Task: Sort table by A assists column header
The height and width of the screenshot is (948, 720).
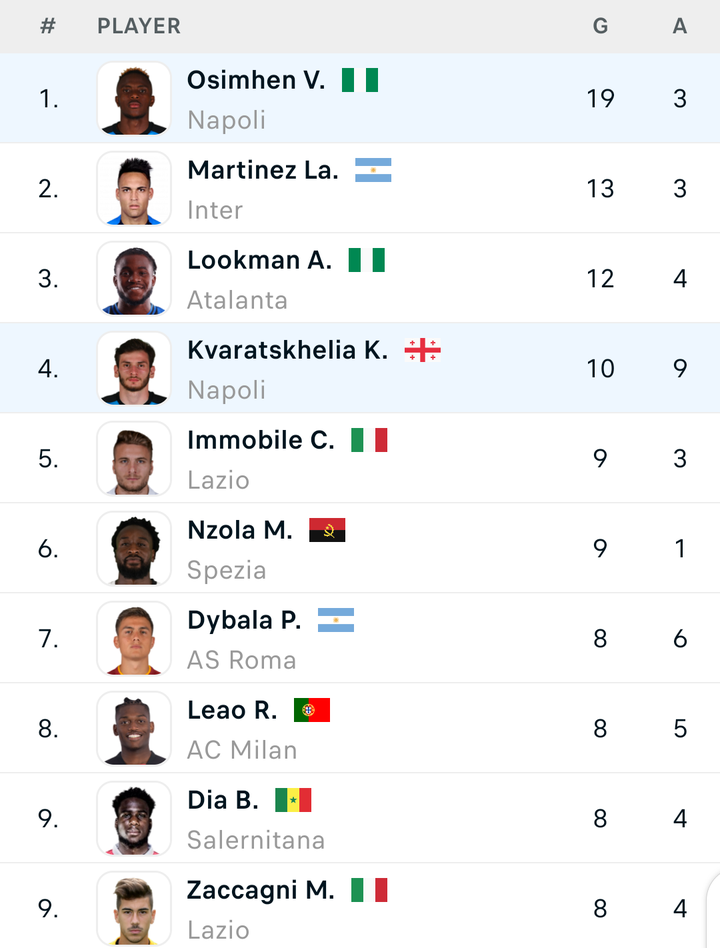Action: [x=680, y=26]
